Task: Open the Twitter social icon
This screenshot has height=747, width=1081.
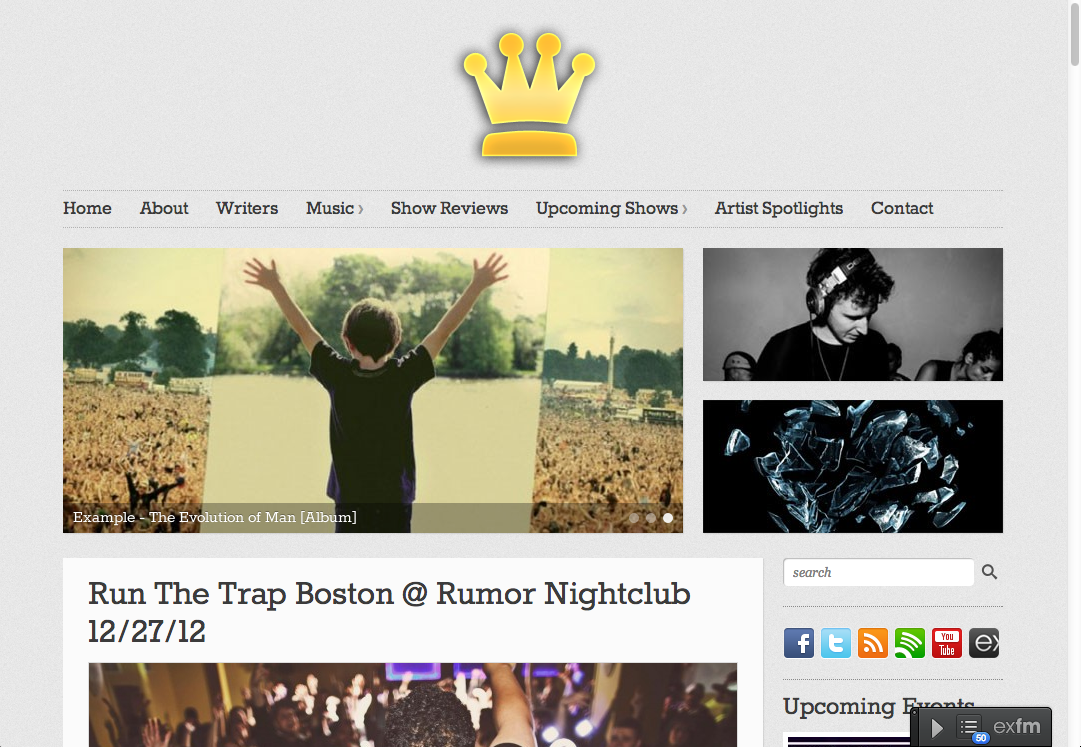Action: click(836, 643)
